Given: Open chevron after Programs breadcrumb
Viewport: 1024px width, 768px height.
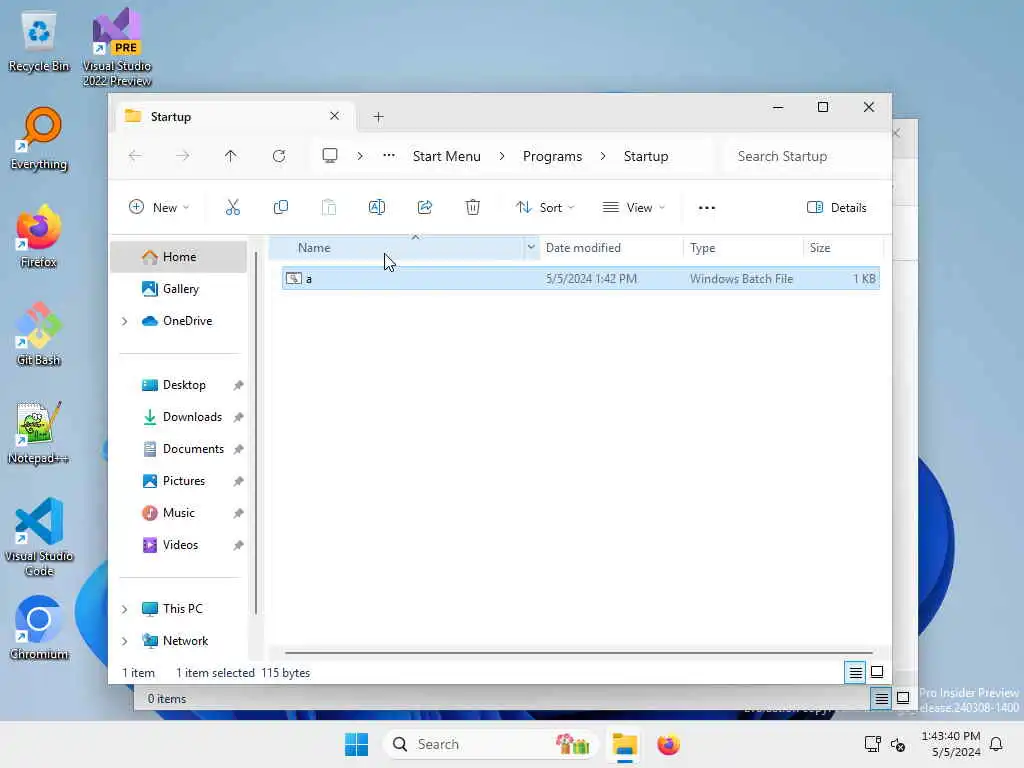Looking at the screenshot, I should pyautogui.click(x=603, y=156).
